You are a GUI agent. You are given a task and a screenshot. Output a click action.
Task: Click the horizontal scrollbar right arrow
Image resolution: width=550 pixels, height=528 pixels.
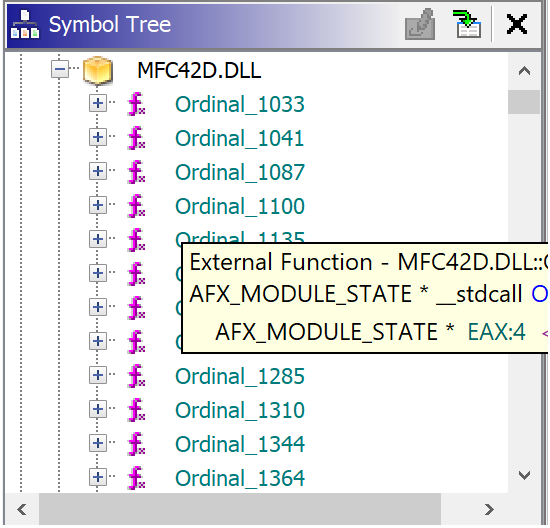(489, 509)
